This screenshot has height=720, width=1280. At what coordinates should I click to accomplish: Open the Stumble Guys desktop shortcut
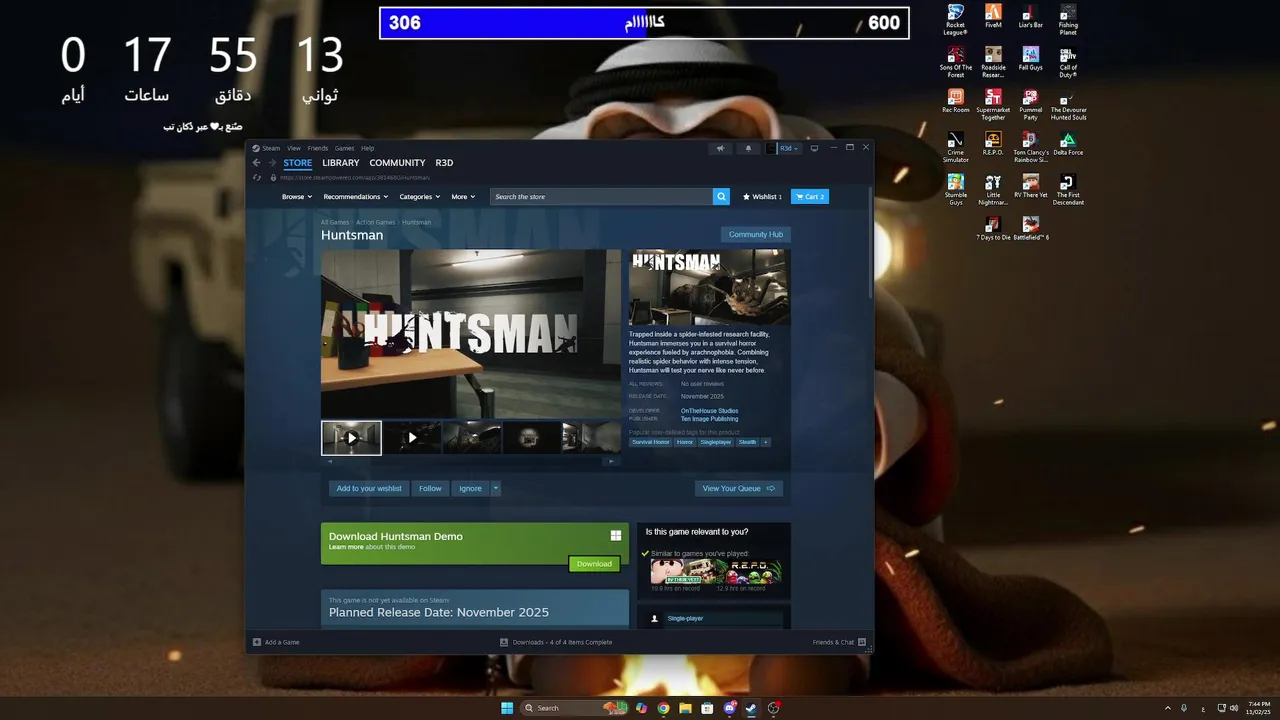(x=956, y=190)
